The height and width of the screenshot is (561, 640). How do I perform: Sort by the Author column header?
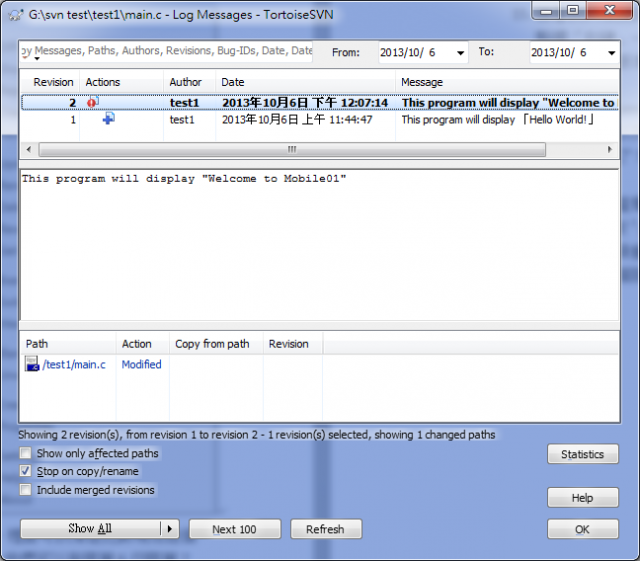point(189,82)
